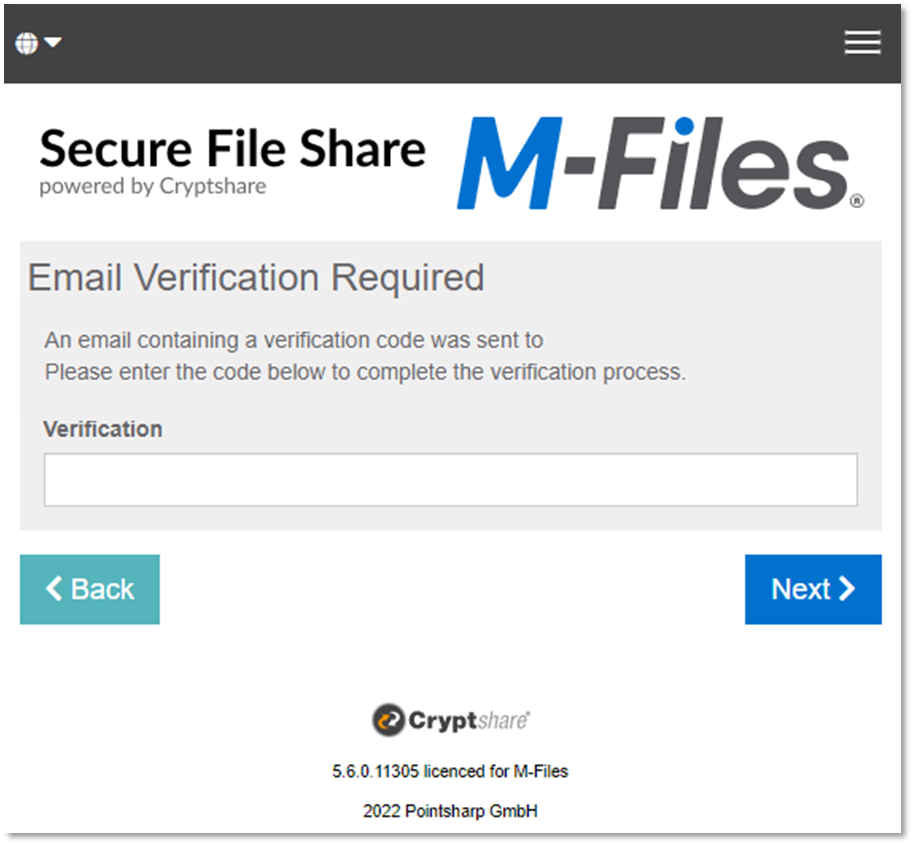Image resolution: width=913 pixels, height=845 pixels.
Task: Click the Email Verification Required heading
Action: (256, 277)
